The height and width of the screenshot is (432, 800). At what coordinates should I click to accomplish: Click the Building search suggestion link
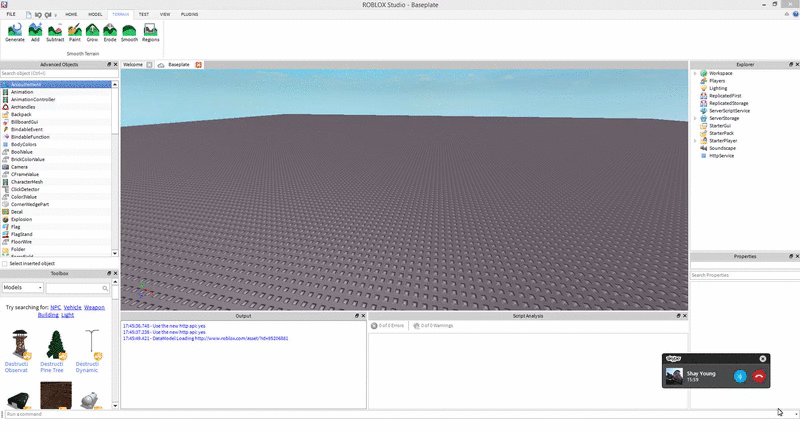[48, 315]
